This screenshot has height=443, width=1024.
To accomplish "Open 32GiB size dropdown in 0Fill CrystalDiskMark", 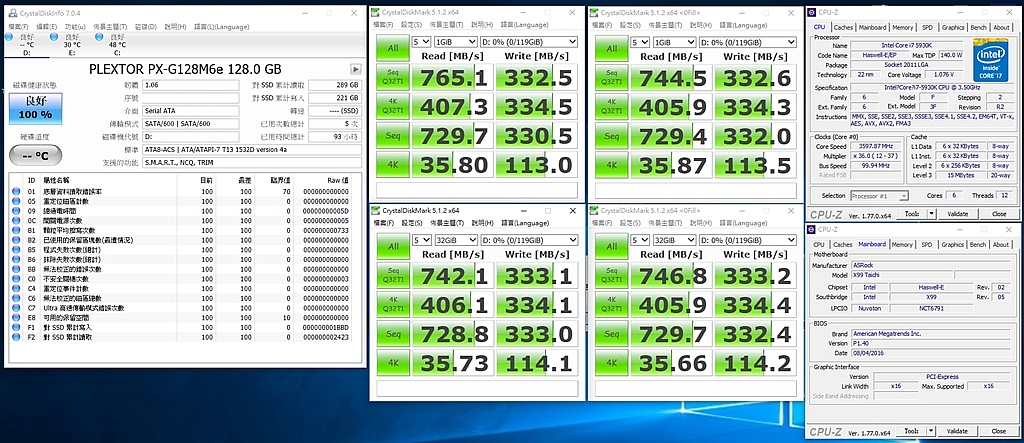I will coord(674,240).
